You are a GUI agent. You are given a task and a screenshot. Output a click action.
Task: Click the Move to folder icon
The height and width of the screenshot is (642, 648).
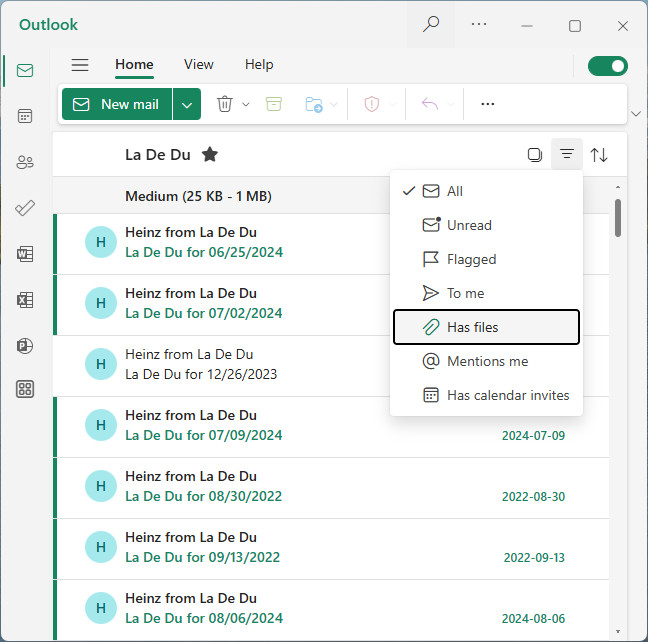314,104
